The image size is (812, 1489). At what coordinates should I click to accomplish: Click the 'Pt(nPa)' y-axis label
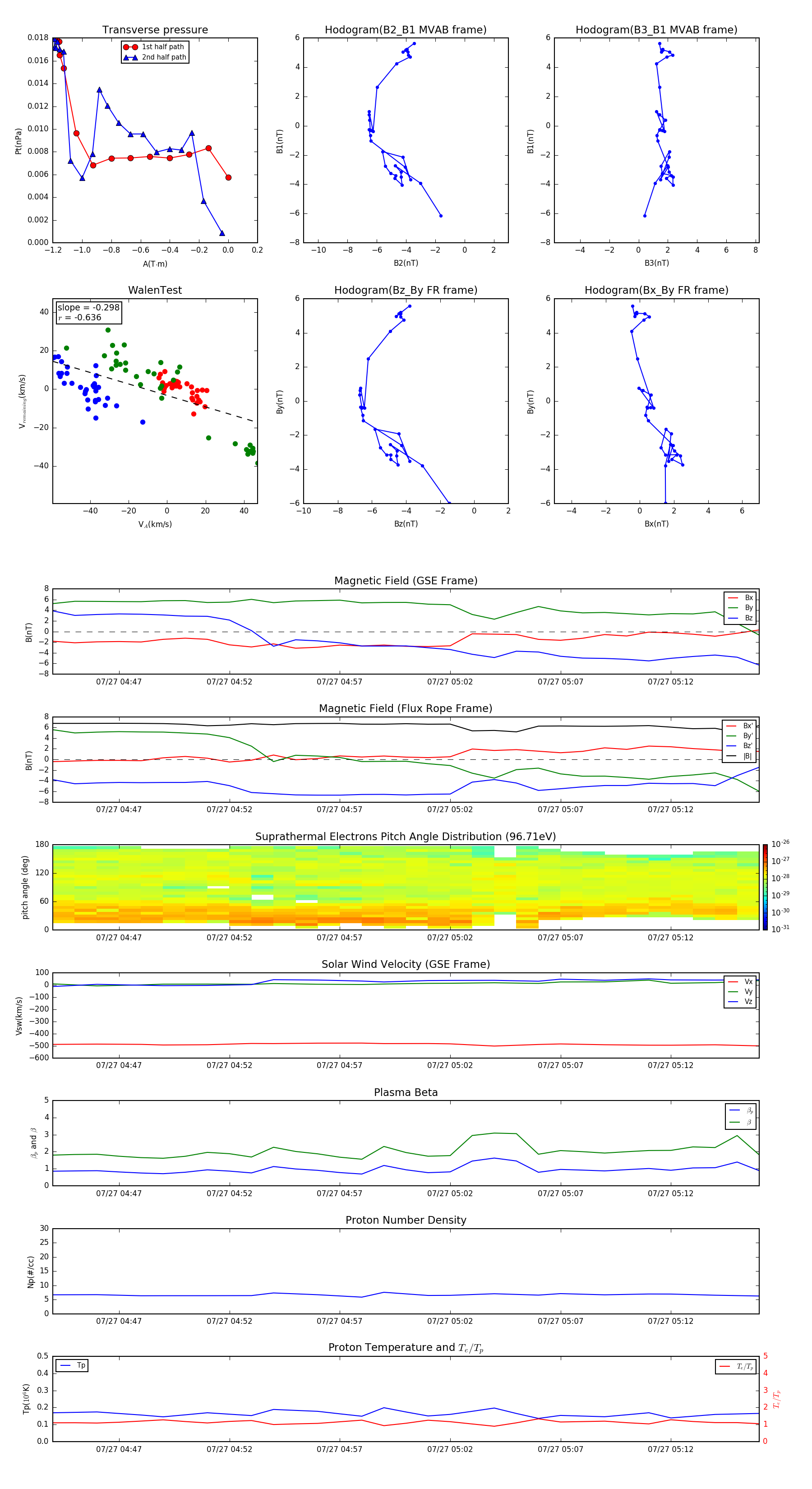[x=18, y=140]
